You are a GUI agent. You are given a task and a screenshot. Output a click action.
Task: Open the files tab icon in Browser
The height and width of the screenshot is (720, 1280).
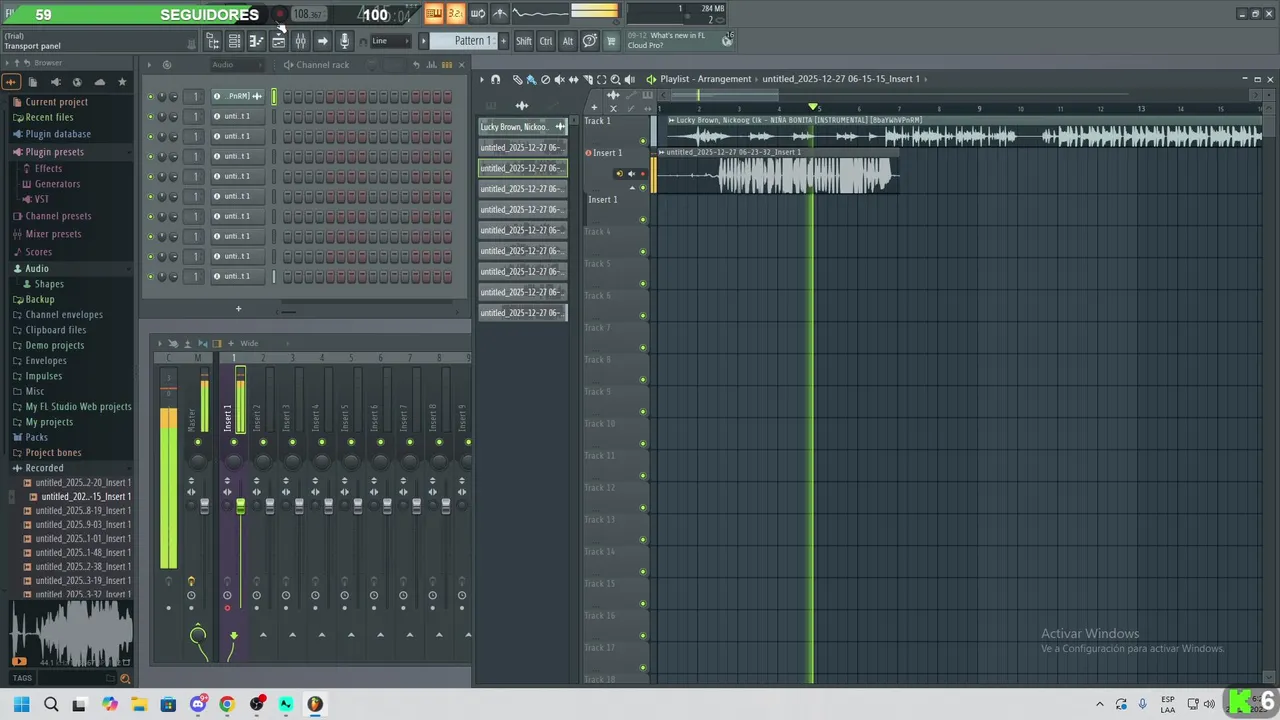33,82
